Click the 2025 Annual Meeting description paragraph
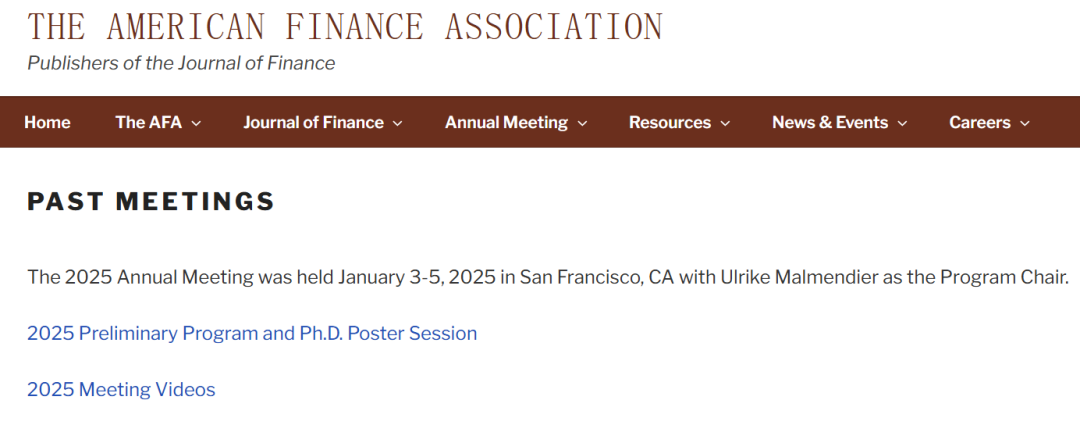Viewport: 1080px width, 425px height. pyautogui.click(x=400, y=277)
